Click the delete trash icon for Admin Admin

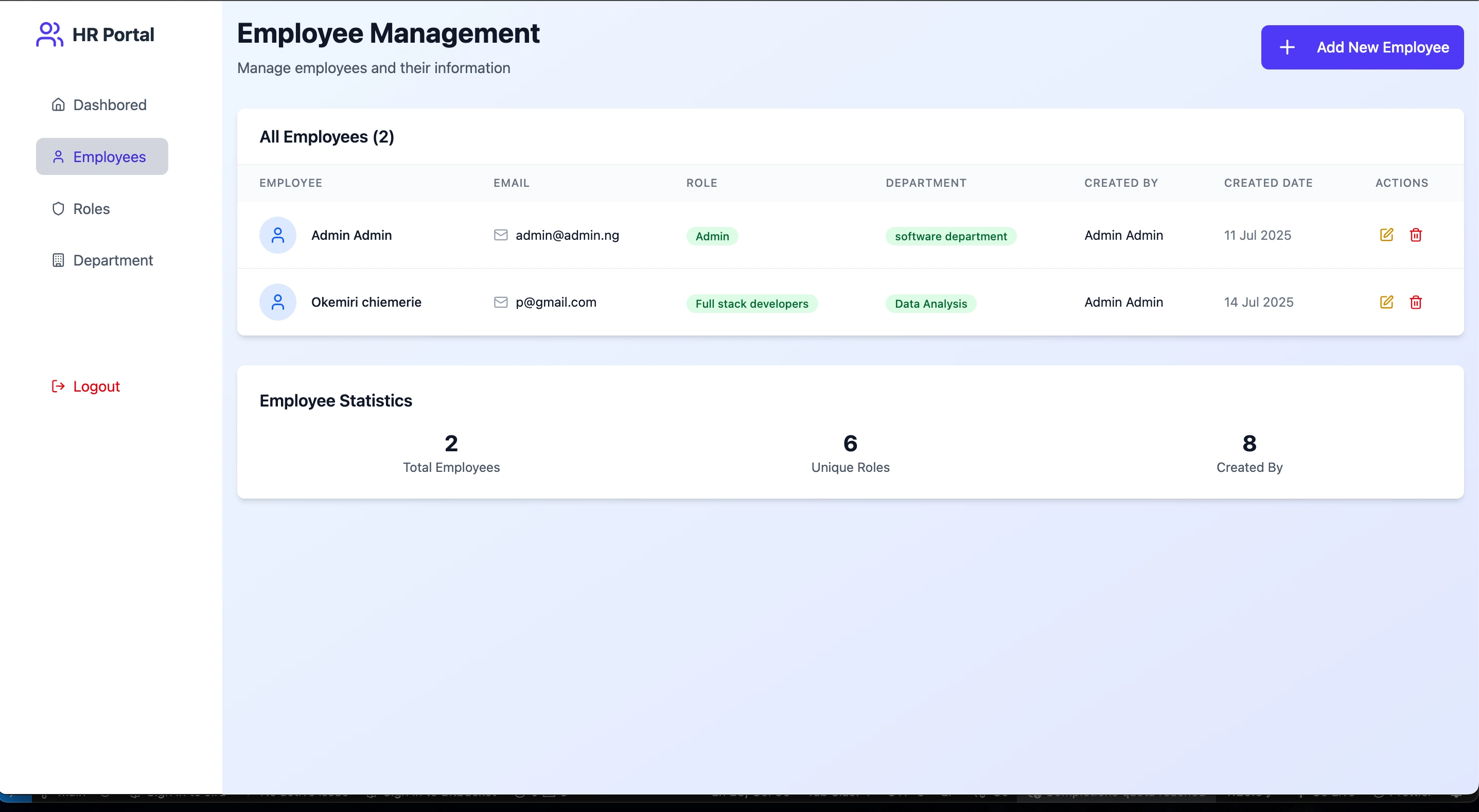1416,235
